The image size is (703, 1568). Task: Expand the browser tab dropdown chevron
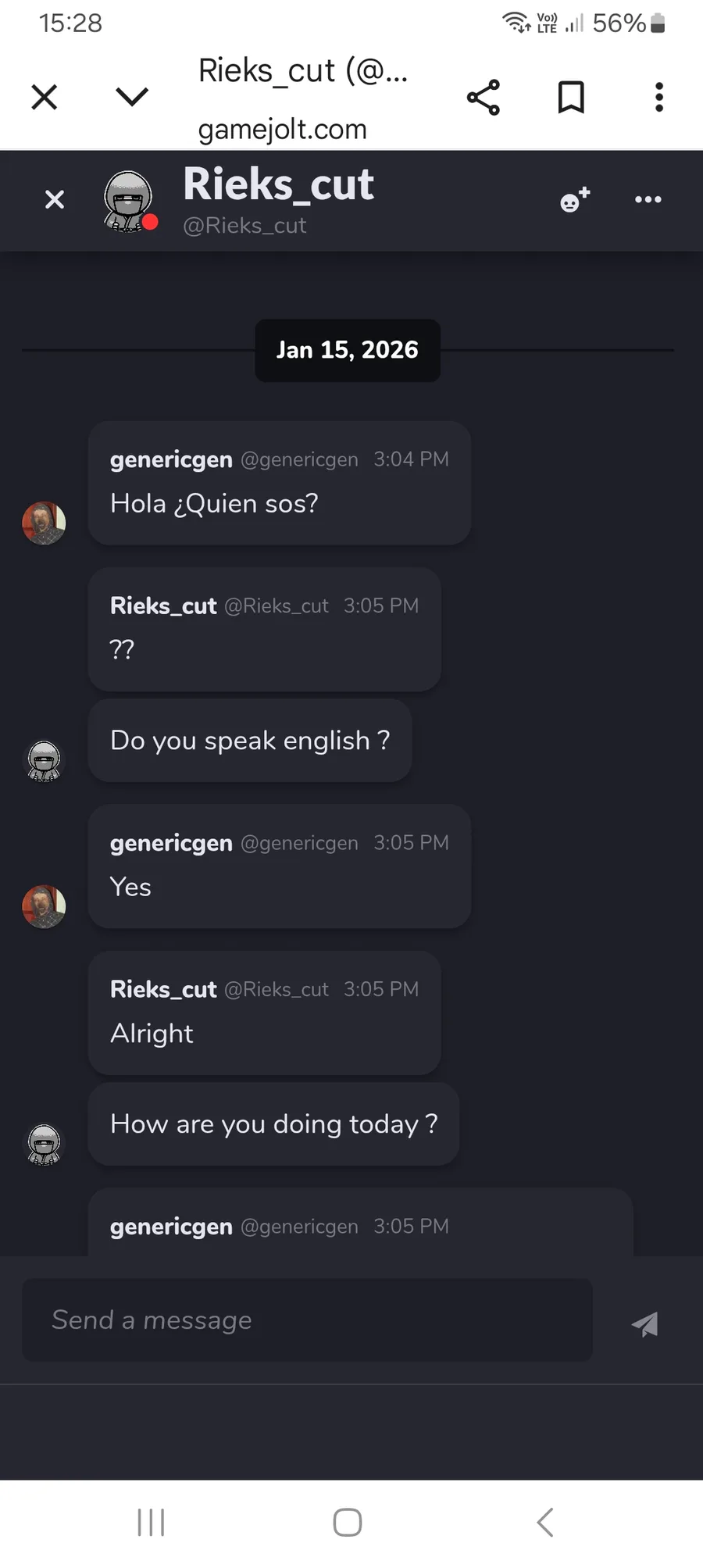(131, 97)
